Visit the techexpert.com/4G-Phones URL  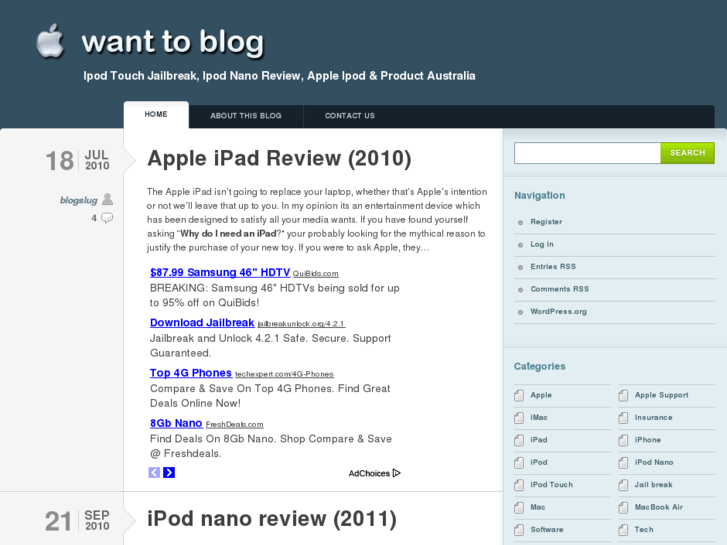[x=284, y=374]
